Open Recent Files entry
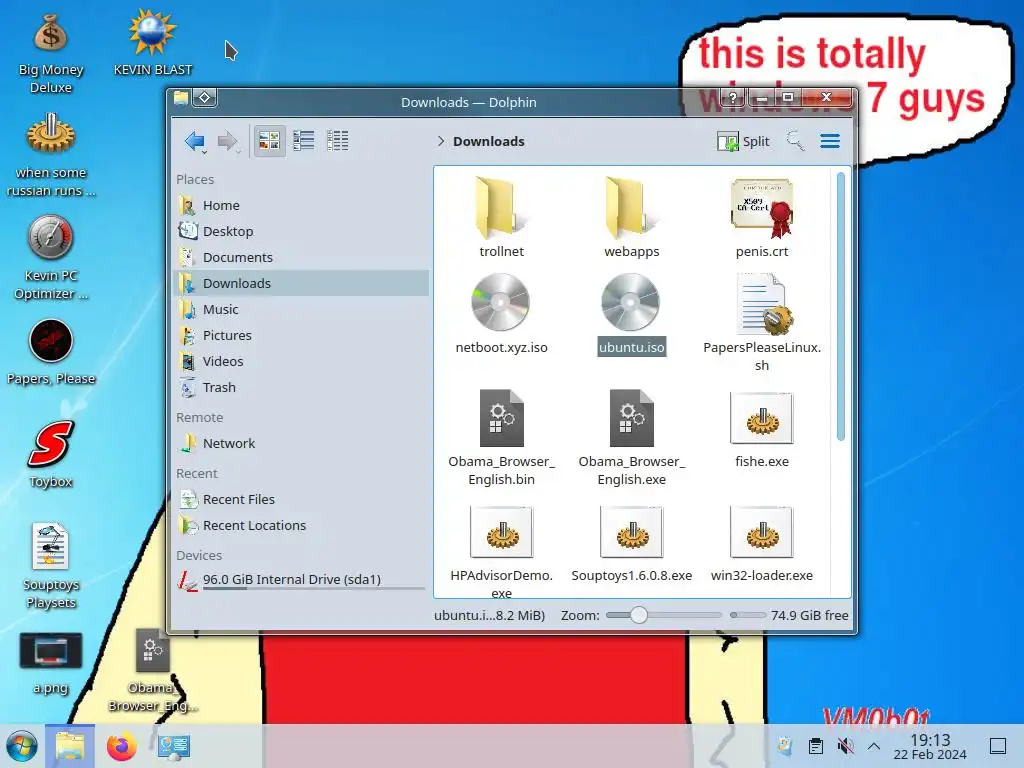 [x=302, y=499]
